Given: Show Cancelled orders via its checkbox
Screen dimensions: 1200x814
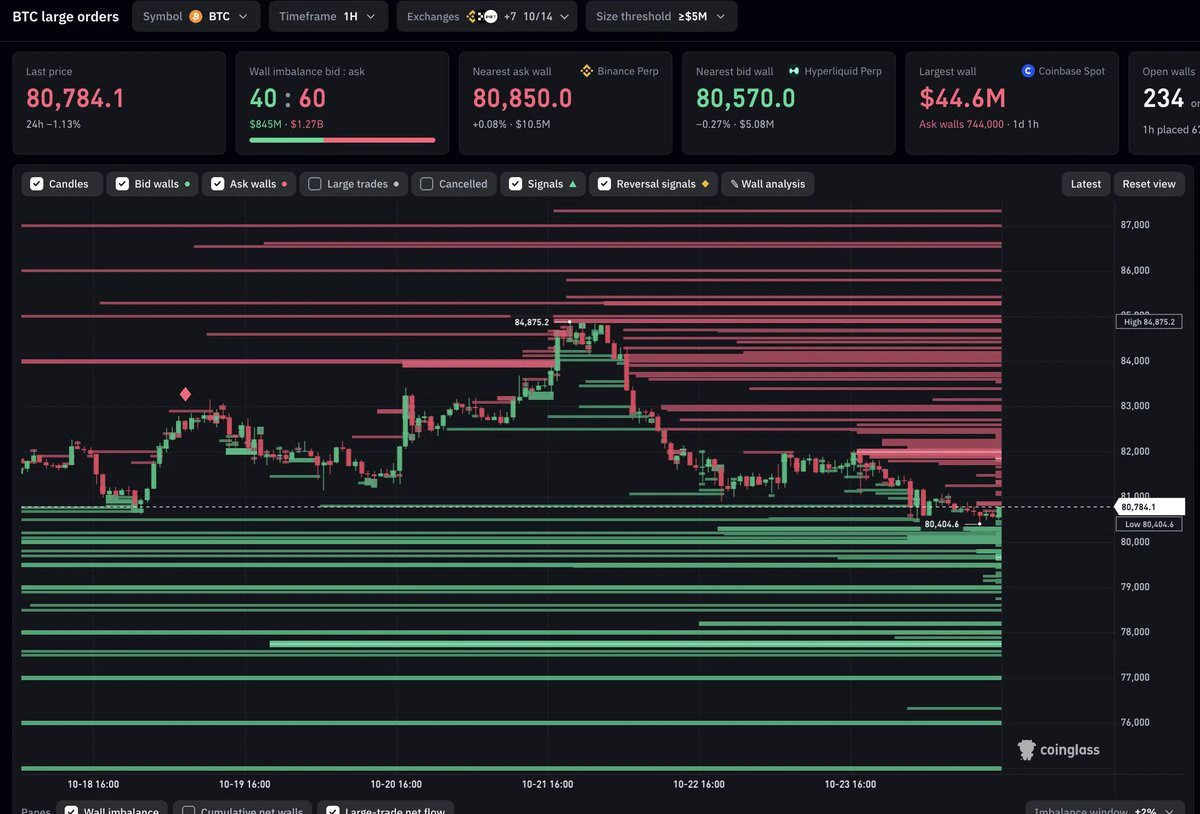Looking at the screenshot, I should [427, 184].
